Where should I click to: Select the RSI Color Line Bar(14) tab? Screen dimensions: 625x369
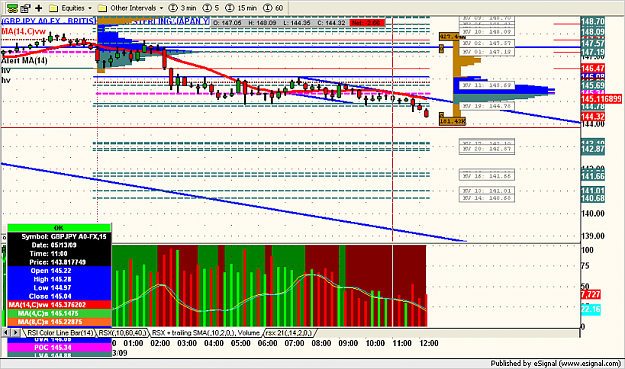coord(60,333)
